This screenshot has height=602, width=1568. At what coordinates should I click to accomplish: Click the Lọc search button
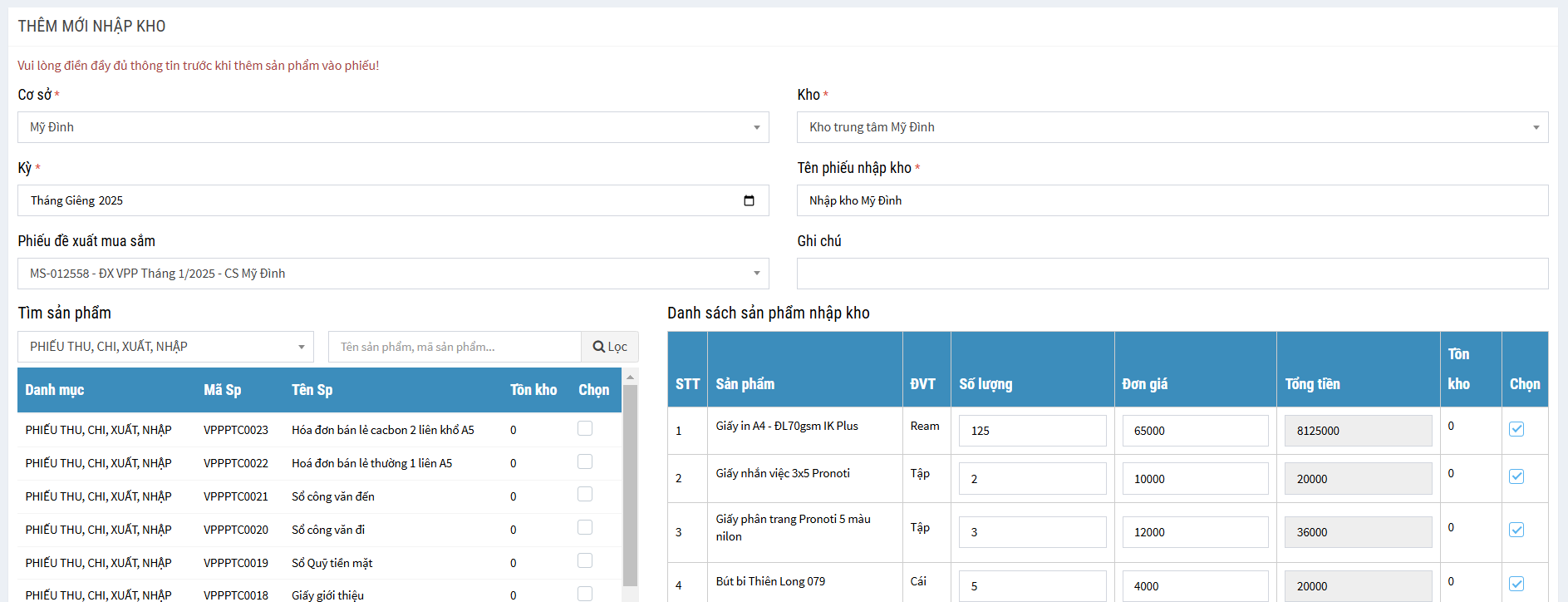pyautogui.click(x=610, y=347)
